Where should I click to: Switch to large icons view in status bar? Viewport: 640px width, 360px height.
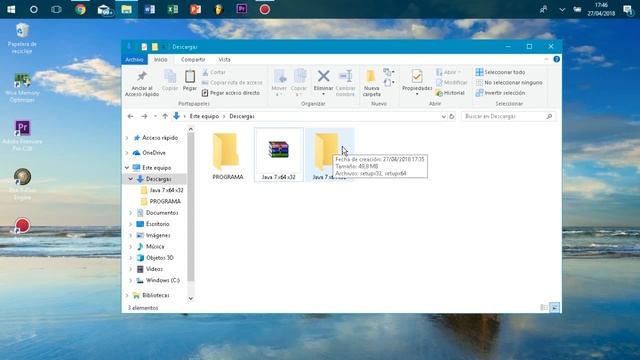(555, 308)
